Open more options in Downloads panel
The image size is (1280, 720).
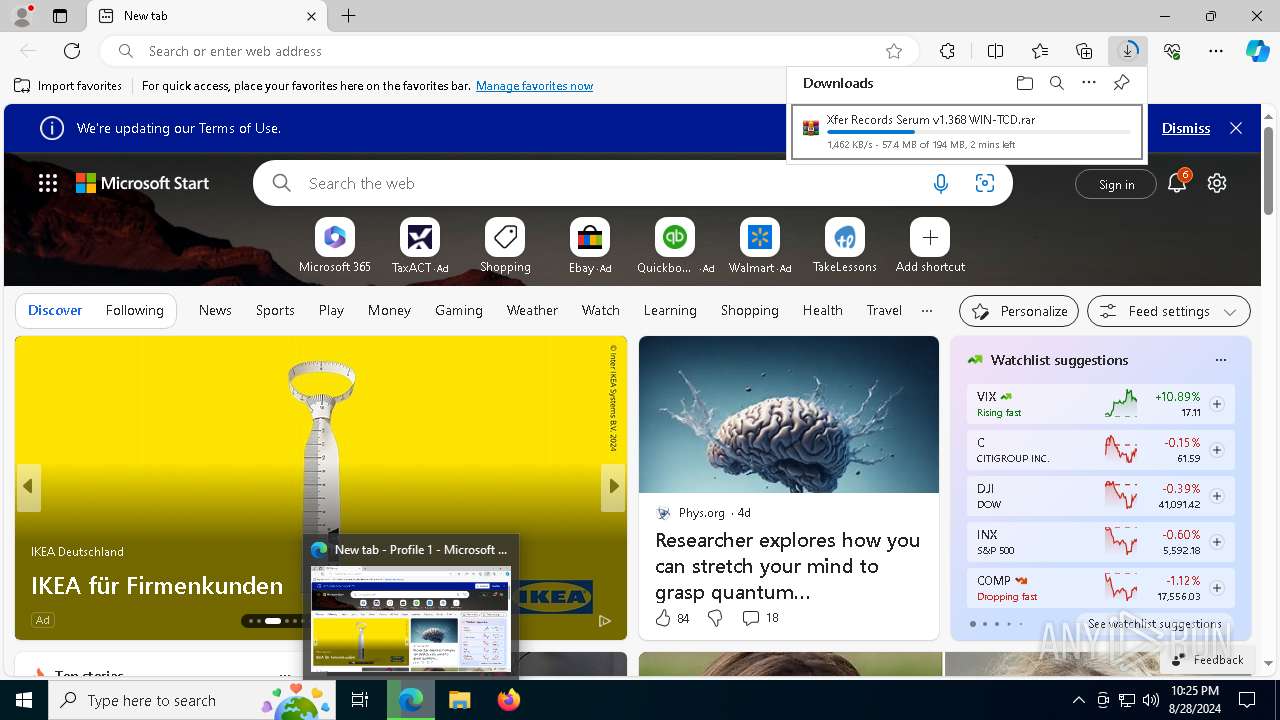[1089, 83]
